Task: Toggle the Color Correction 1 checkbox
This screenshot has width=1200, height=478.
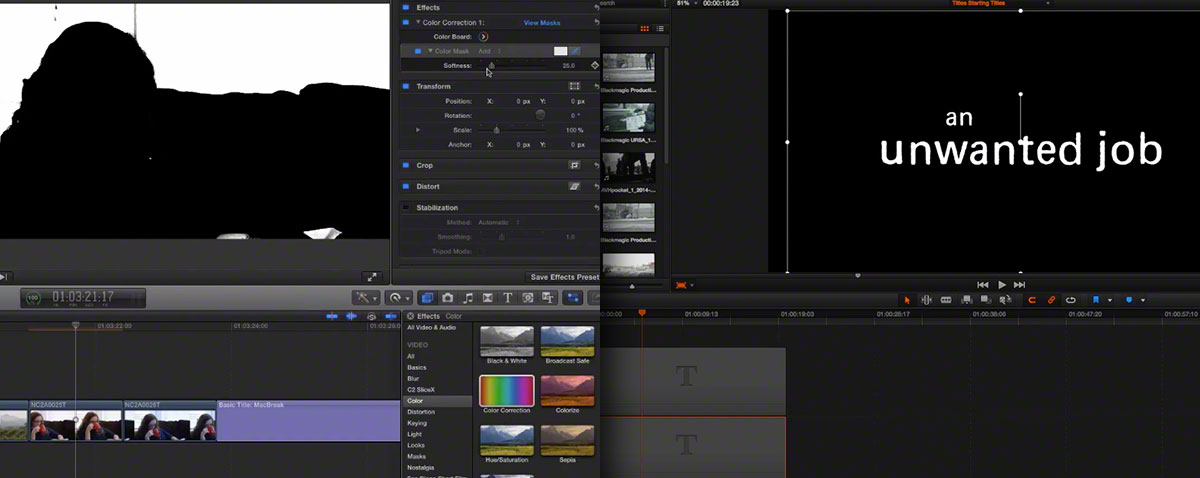Action: pyautogui.click(x=406, y=22)
